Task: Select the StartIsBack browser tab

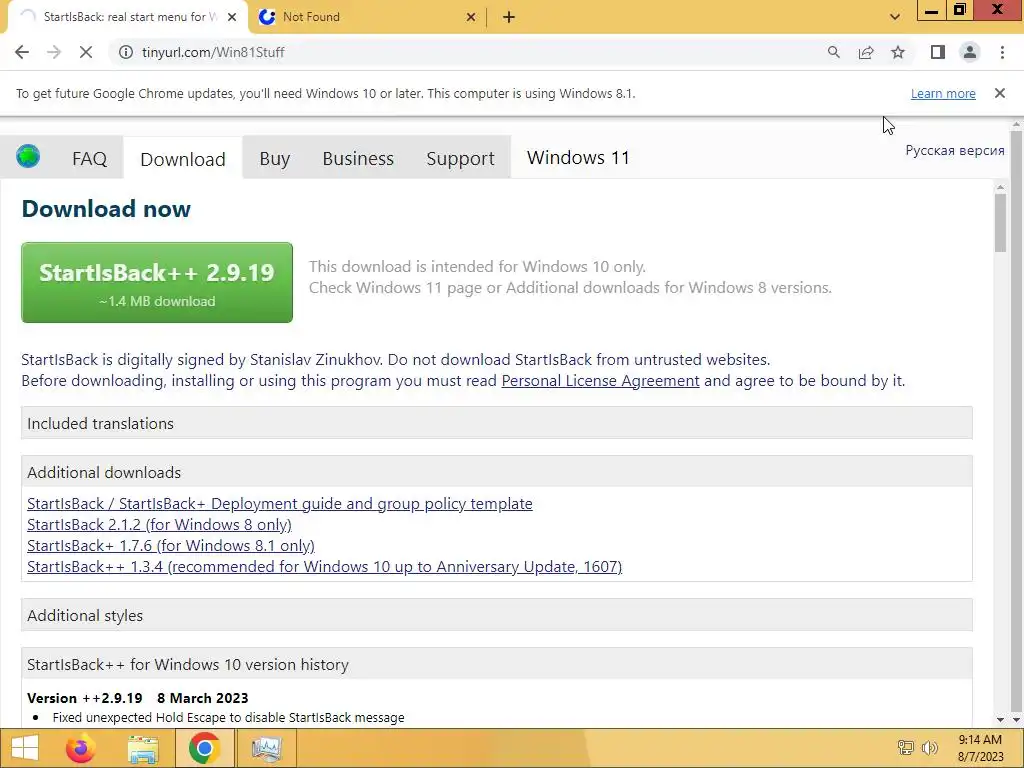Action: pyautogui.click(x=127, y=17)
